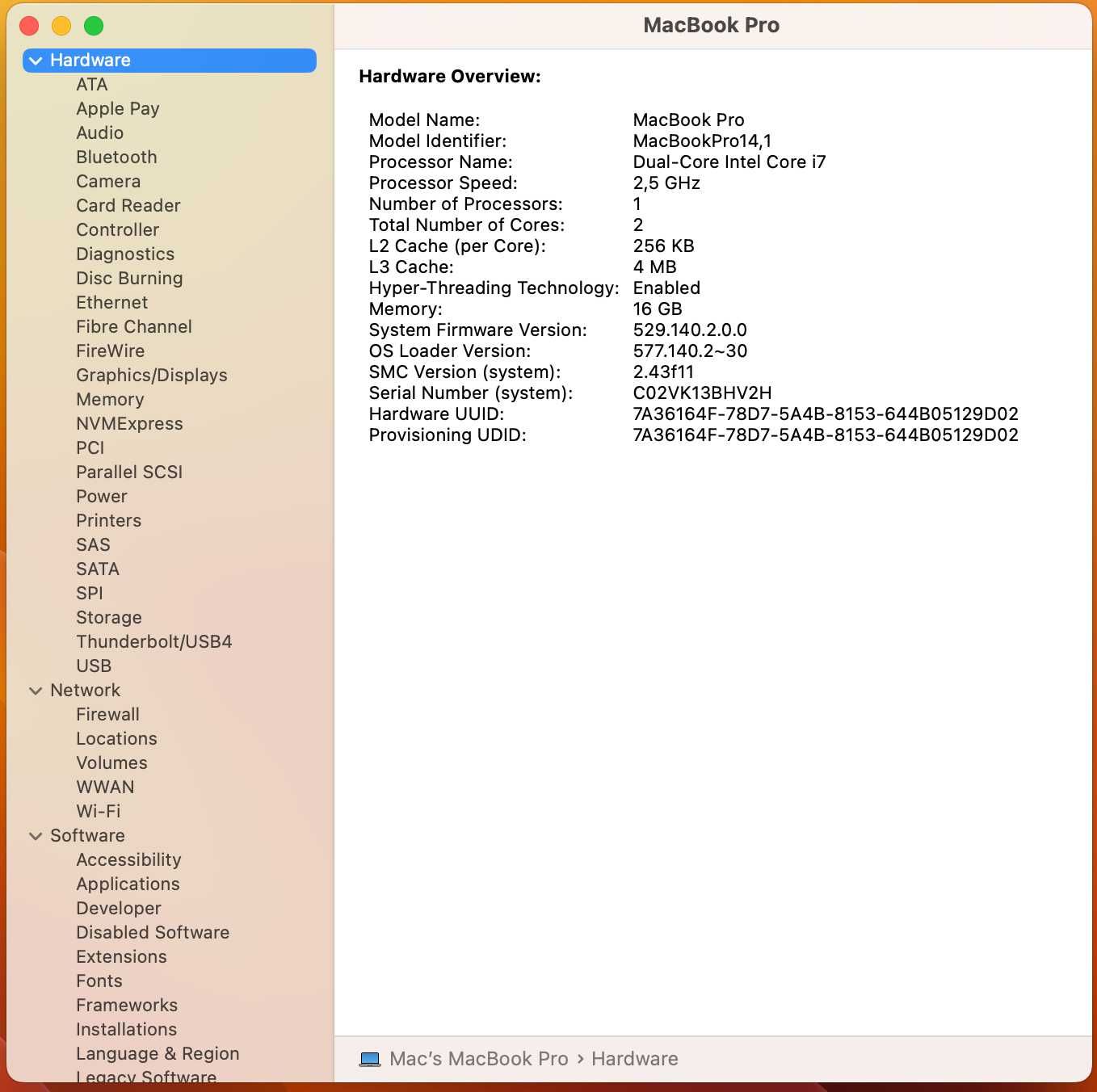Open Developer software info

119,909
